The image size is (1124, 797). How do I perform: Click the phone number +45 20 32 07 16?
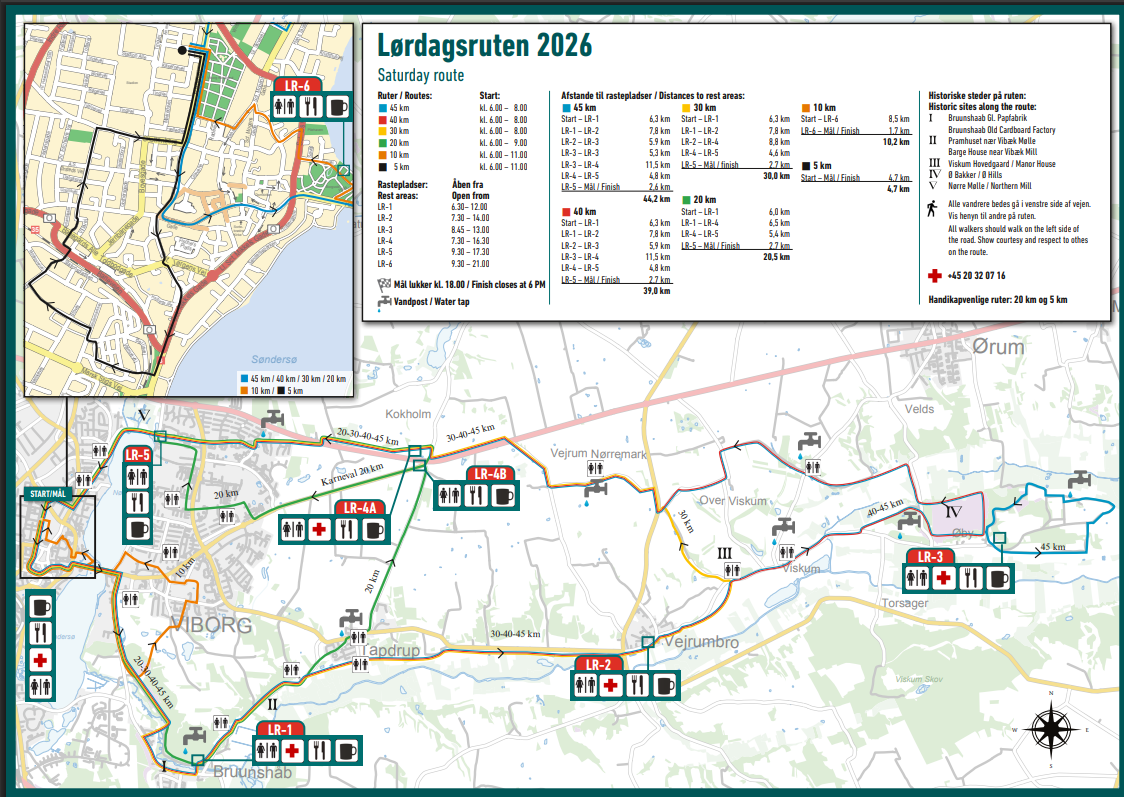click(977, 276)
